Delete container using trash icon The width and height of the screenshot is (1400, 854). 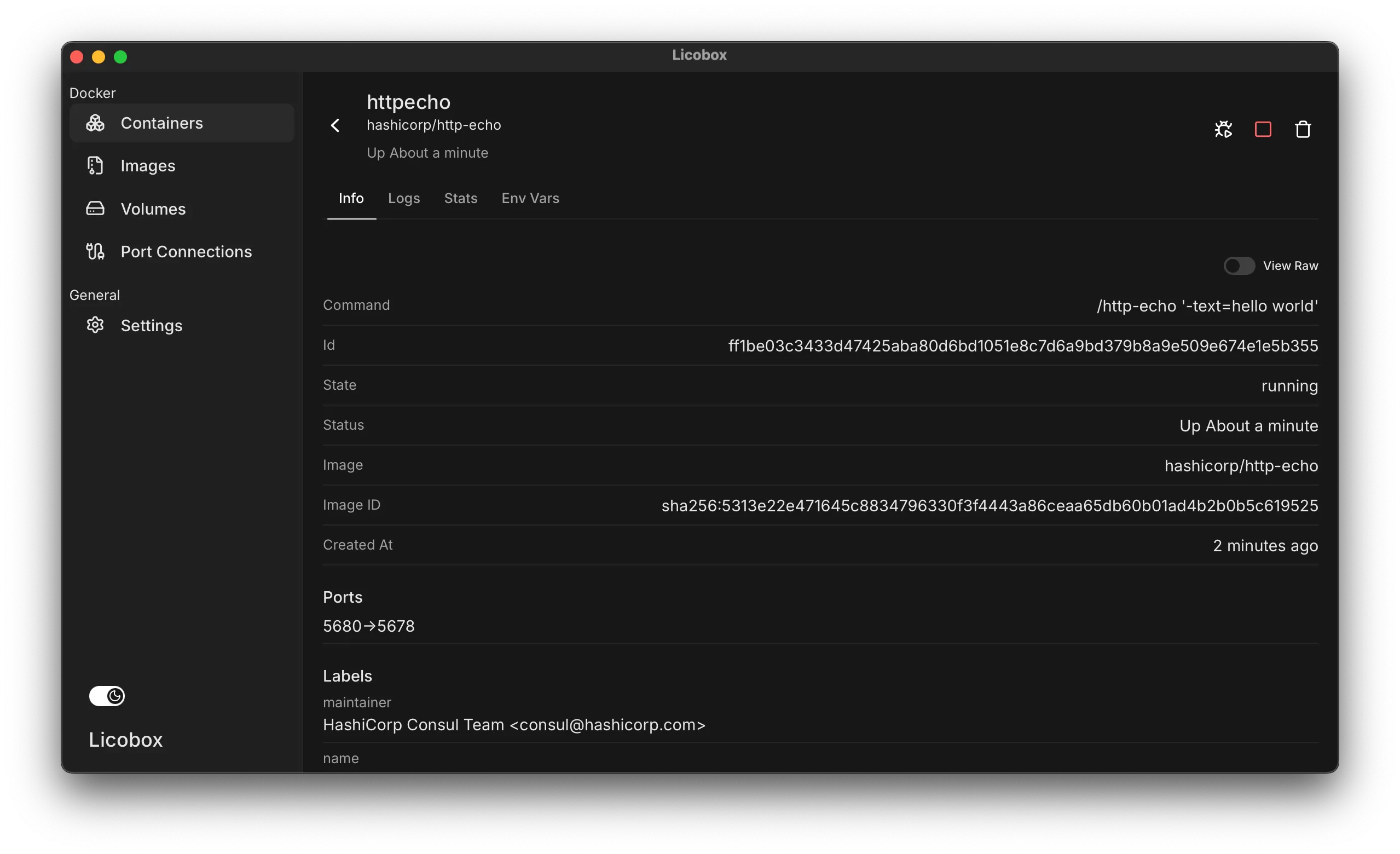pyautogui.click(x=1302, y=130)
